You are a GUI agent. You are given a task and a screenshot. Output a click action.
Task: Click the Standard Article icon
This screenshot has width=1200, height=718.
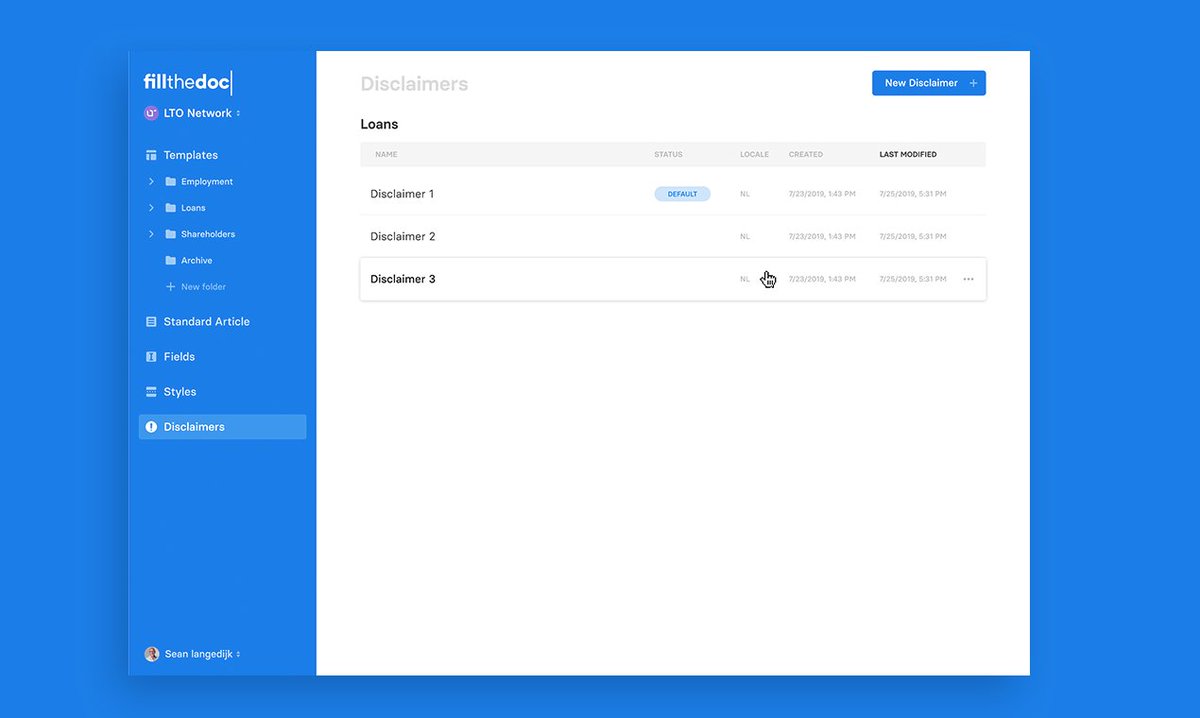[151, 322]
